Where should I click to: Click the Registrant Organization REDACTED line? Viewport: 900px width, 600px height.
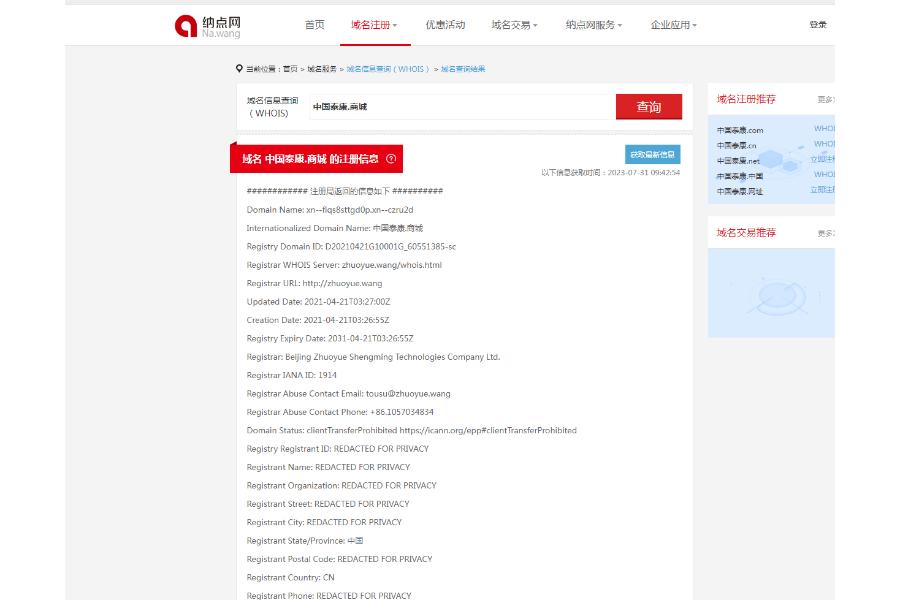(342, 485)
